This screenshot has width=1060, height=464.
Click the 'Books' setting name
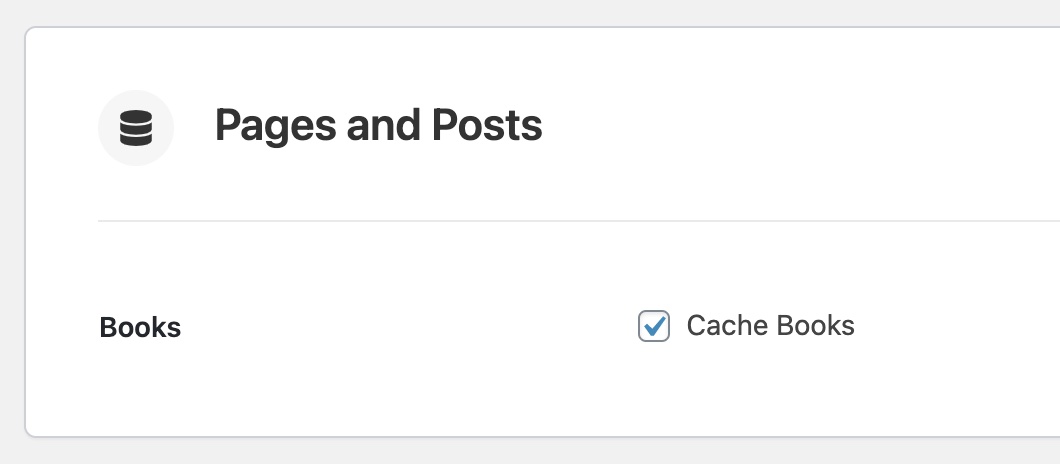[x=140, y=327]
